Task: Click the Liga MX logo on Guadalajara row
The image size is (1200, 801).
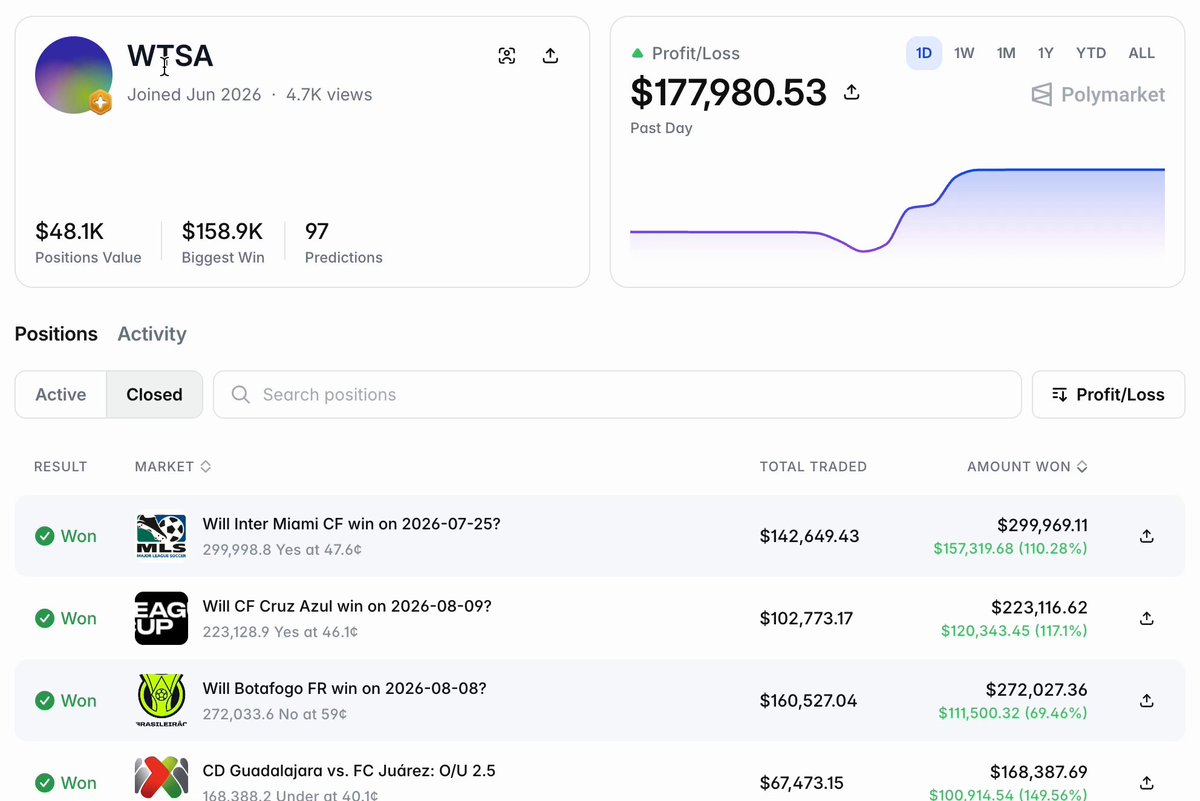Action: click(161, 779)
